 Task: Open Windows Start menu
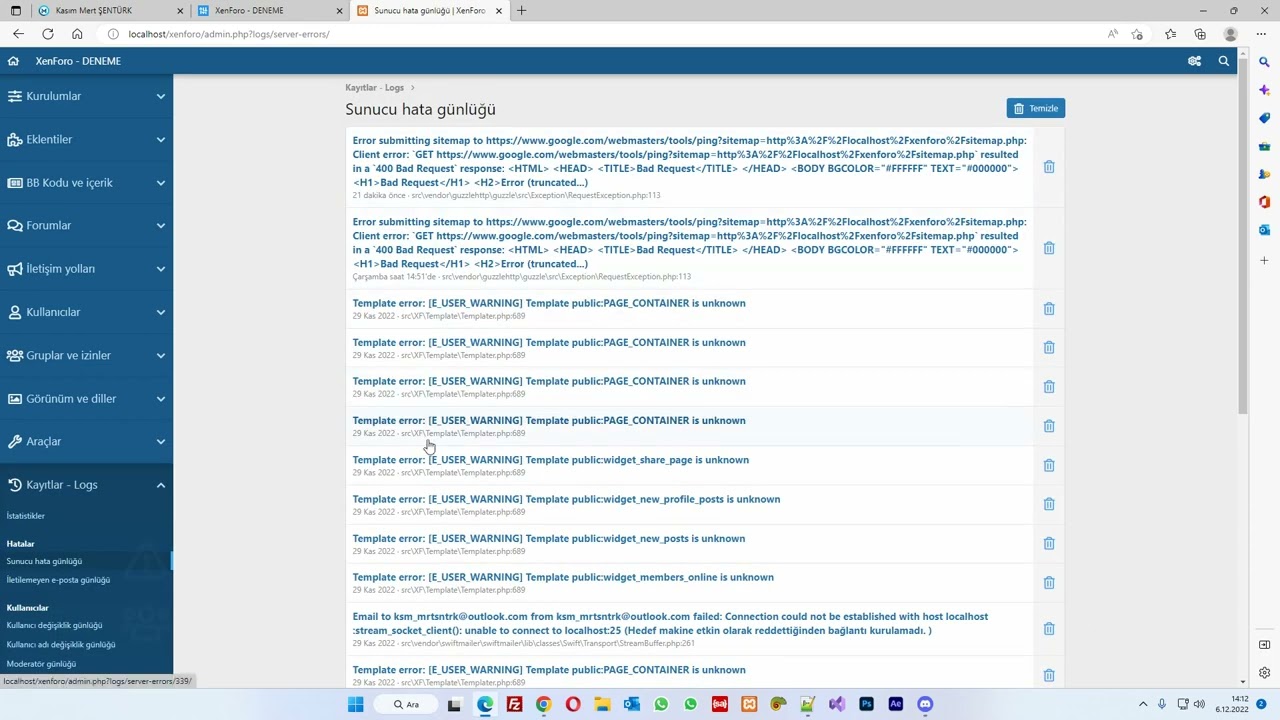point(355,704)
